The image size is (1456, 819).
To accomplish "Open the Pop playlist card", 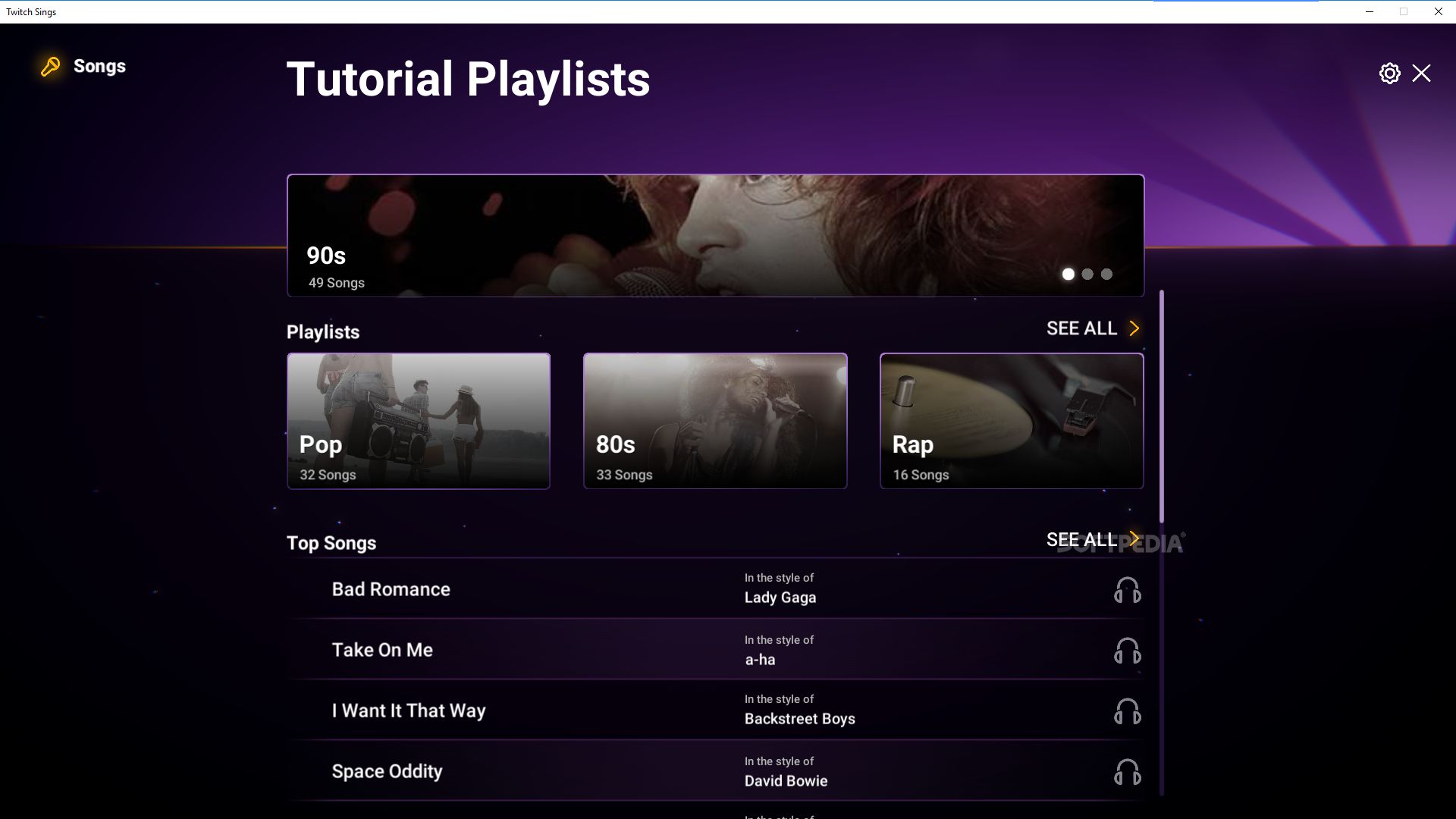I will pyautogui.click(x=419, y=421).
